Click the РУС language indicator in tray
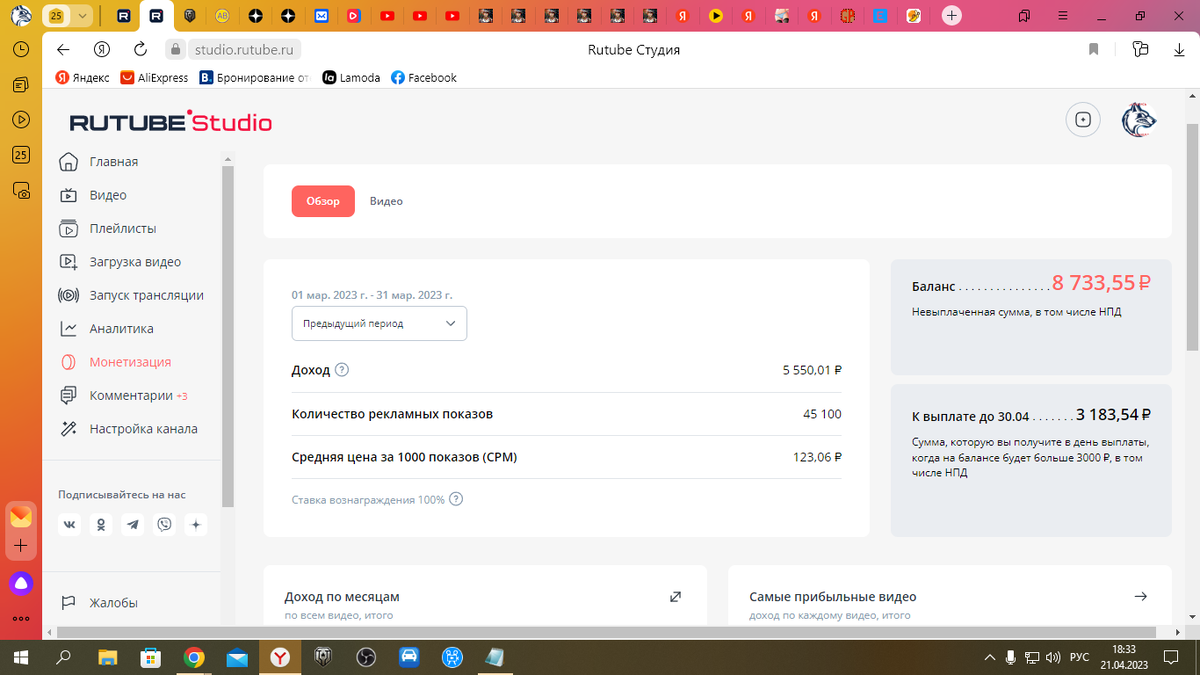This screenshot has width=1200, height=675. pos(1080,657)
